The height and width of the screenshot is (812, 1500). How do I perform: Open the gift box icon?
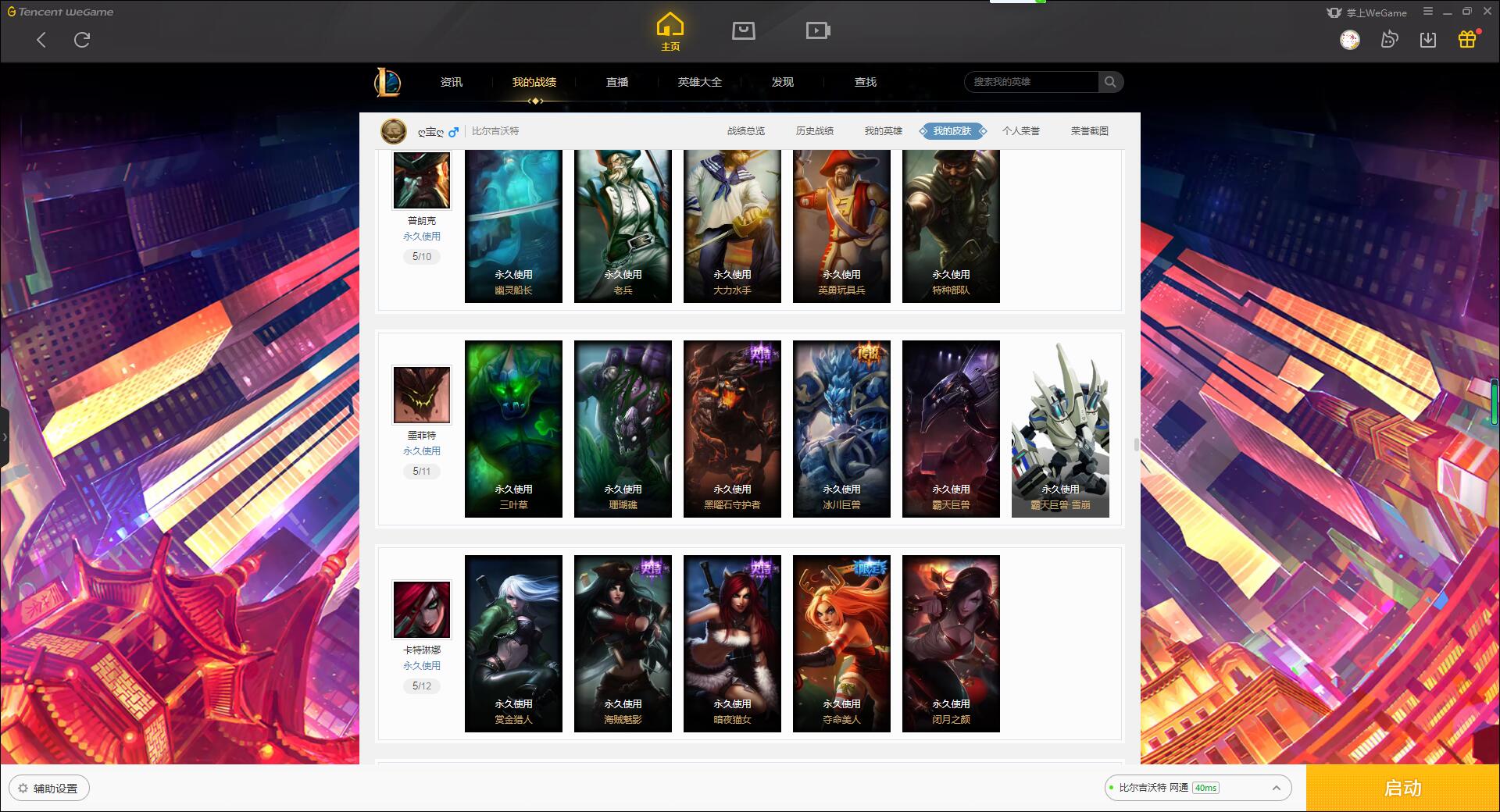point(1467,39)
